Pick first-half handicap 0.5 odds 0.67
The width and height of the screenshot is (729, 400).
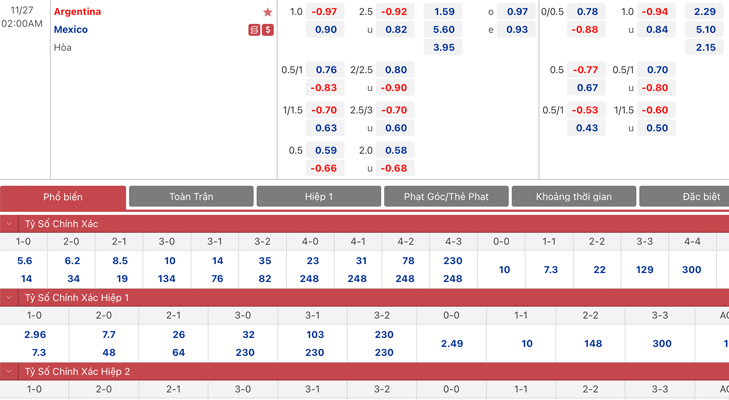[586, 88]
